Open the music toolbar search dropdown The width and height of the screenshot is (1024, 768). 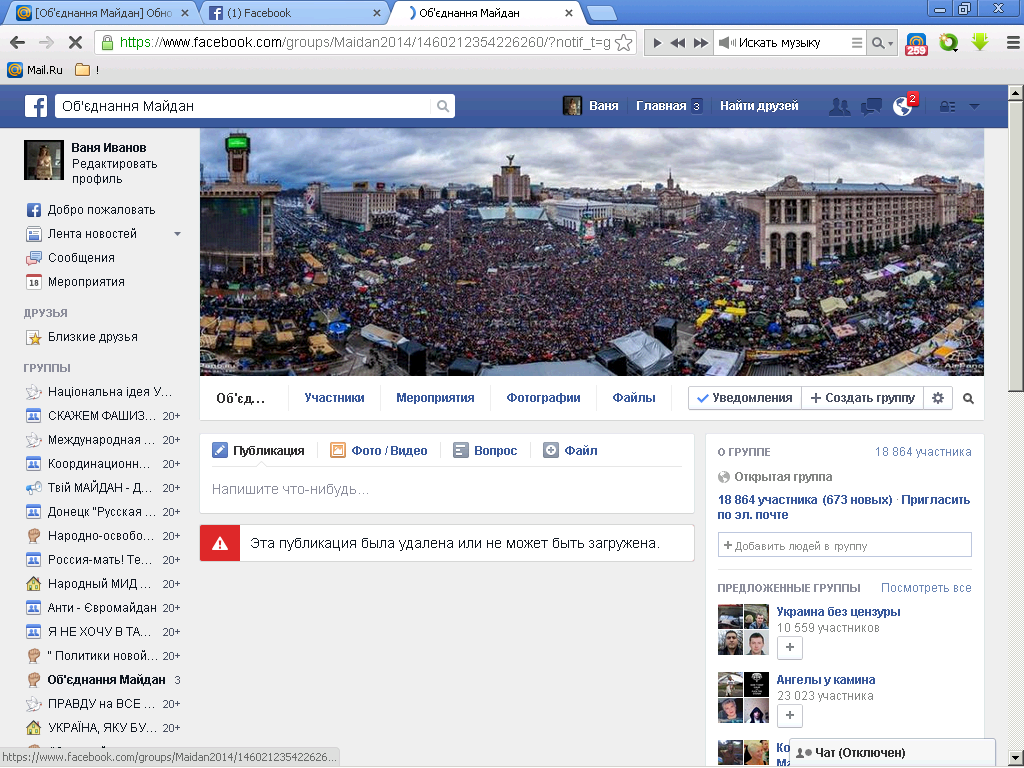click(x=882, y=43)
